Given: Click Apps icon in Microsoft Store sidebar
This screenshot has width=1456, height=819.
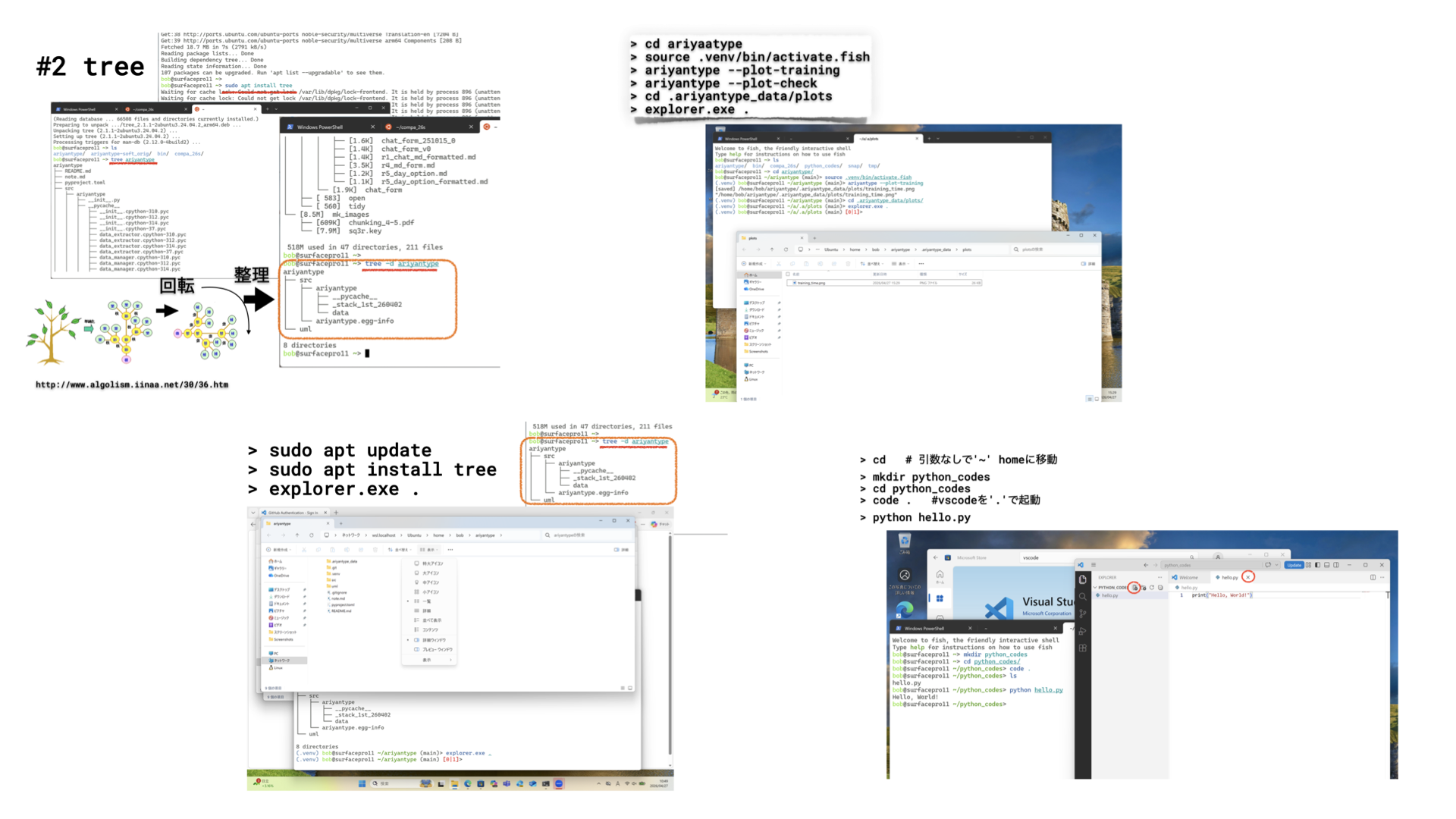Looking at the screenshot, I should [940, 598].
